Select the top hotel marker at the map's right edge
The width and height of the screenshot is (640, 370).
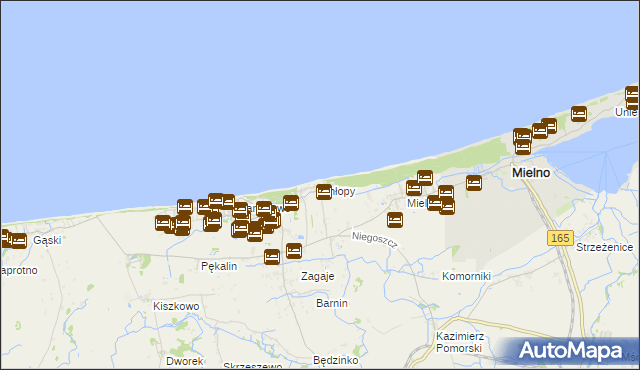[x=632, y=94]
